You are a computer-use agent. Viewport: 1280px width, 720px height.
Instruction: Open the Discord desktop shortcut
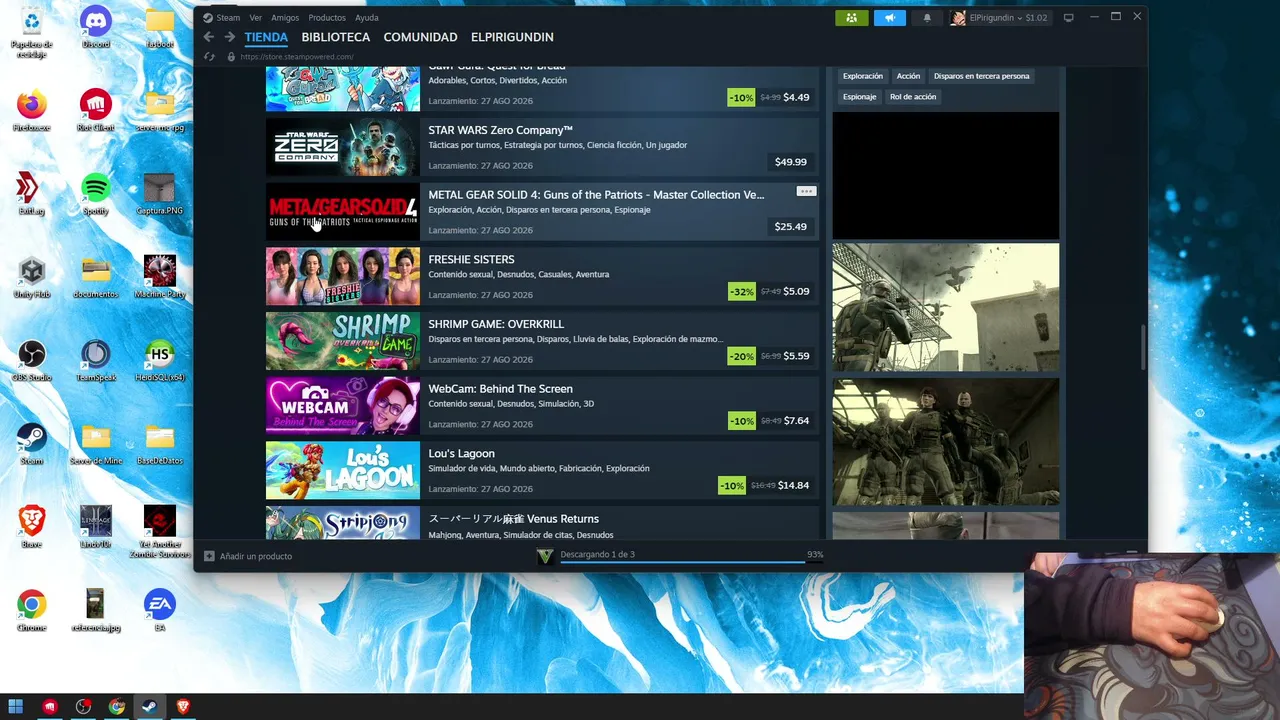pyautogui.click(x=96, y=28)
